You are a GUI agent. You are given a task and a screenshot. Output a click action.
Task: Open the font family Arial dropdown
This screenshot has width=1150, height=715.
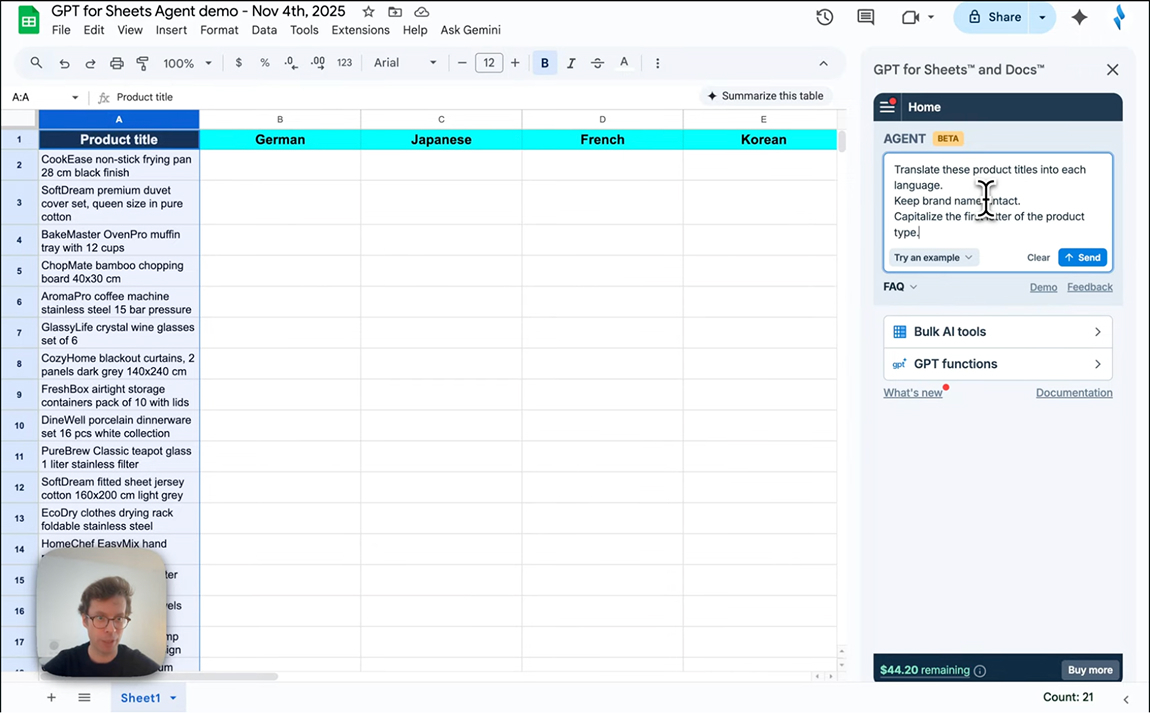(405, 63)
